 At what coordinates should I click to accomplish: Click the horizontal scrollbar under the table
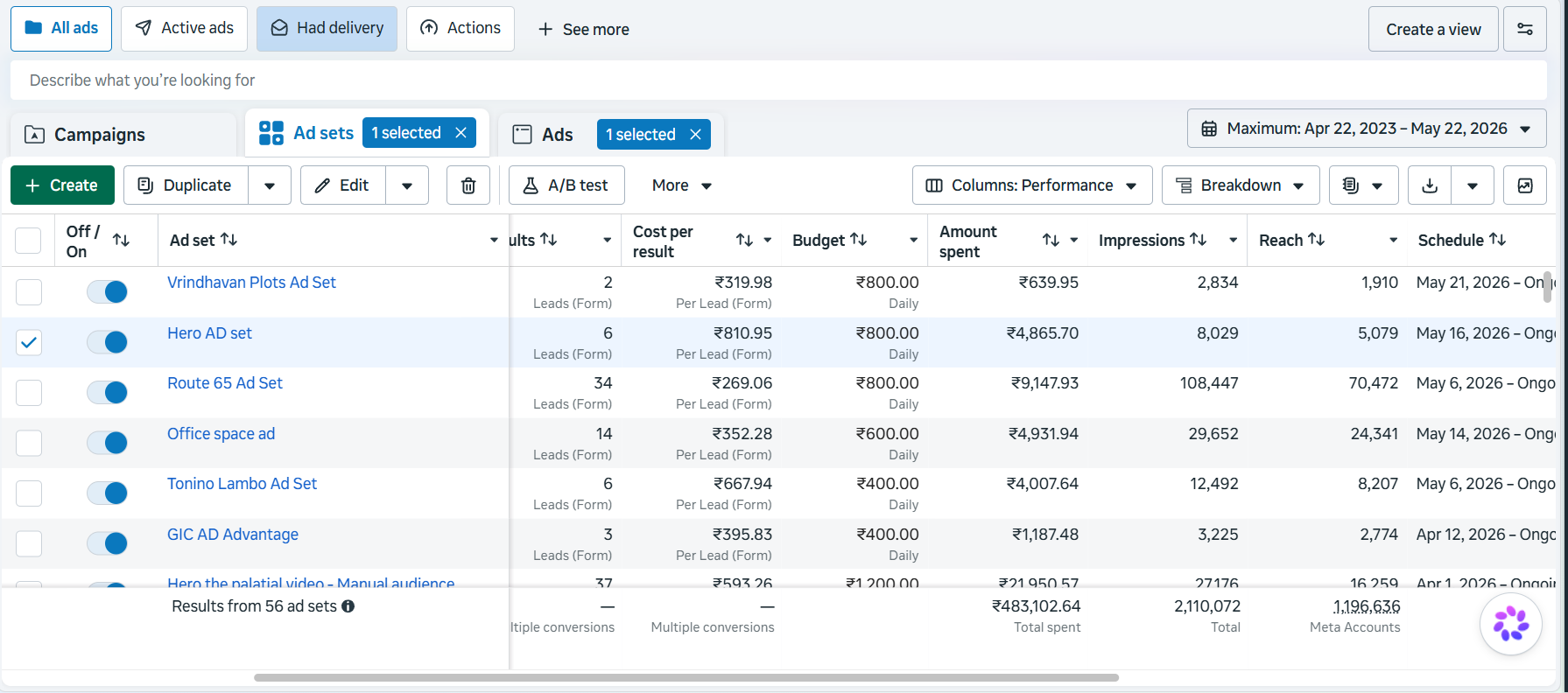point(686,677)
